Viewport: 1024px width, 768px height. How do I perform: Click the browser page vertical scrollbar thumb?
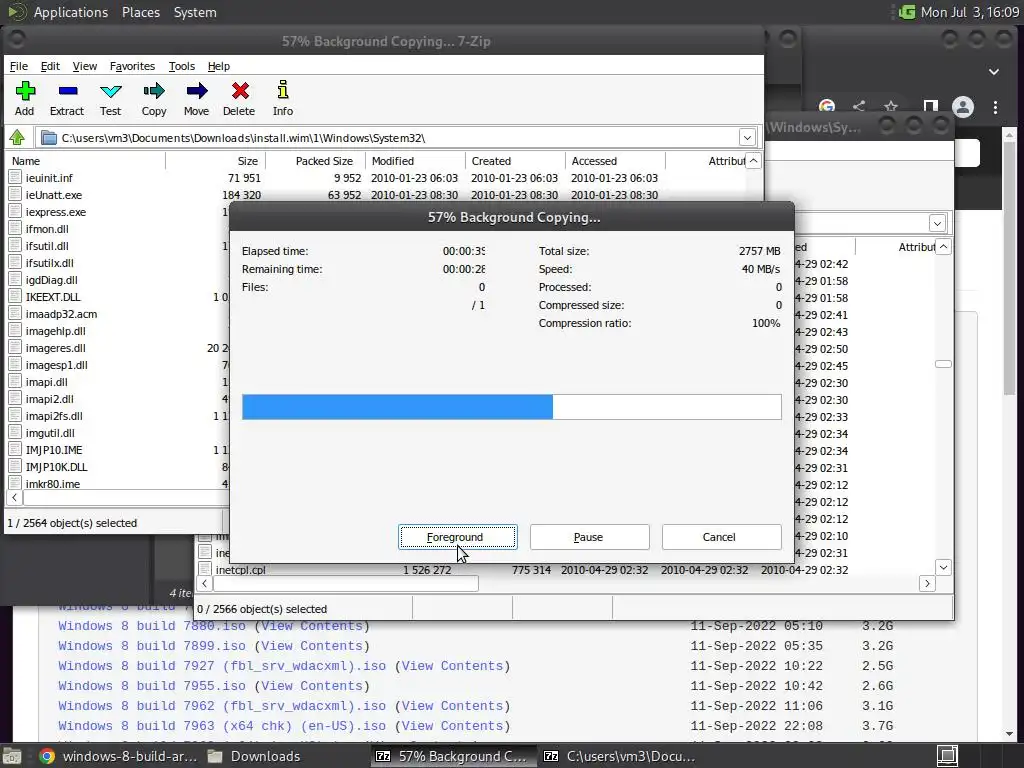tap(1010, 268)
